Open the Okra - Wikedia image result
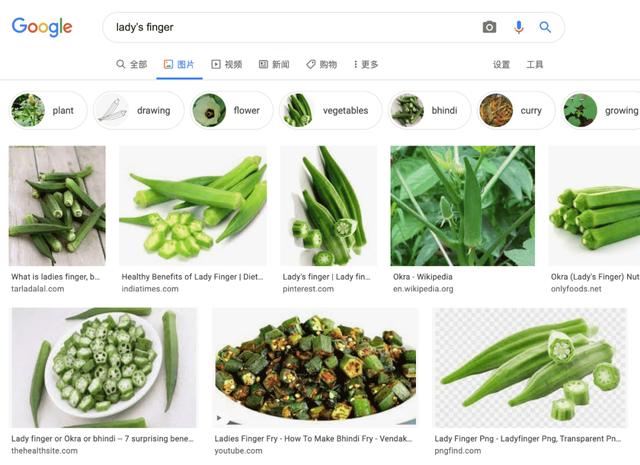This screenshot has width=640, height=465. click(x=462, y=205)
